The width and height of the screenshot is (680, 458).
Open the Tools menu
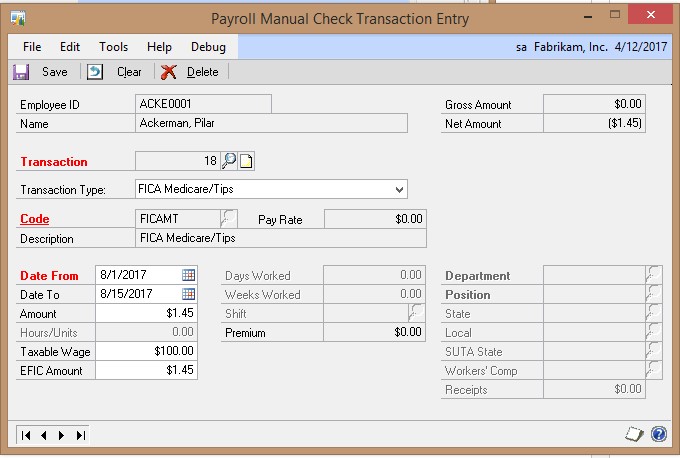click(114, 47)
